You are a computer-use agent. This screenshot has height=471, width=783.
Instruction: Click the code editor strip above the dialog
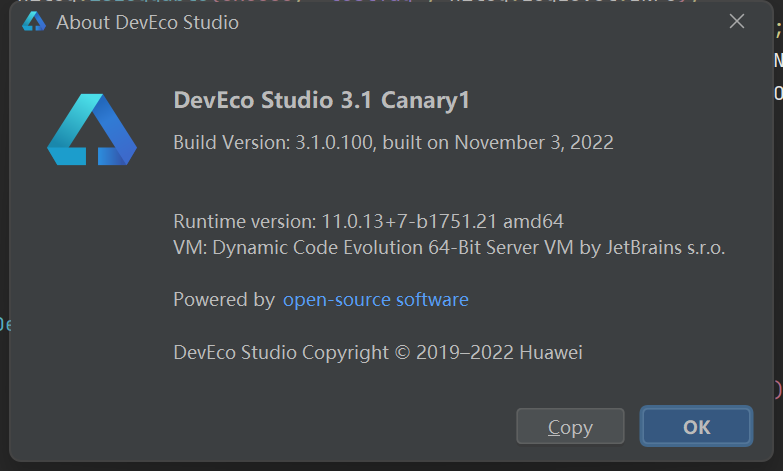click(390, 1)
